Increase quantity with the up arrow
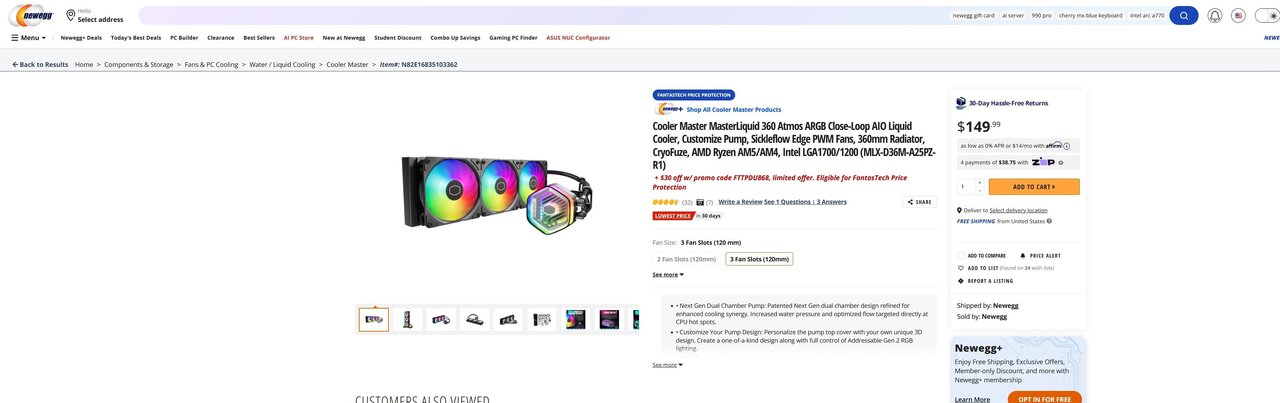The height and width of the screenshot is (403, 1280). [x=980, y=183]
